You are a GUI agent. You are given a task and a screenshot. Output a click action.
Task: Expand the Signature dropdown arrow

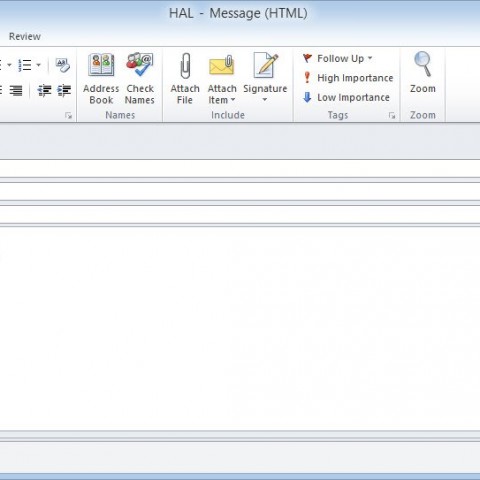pos(265,100)
